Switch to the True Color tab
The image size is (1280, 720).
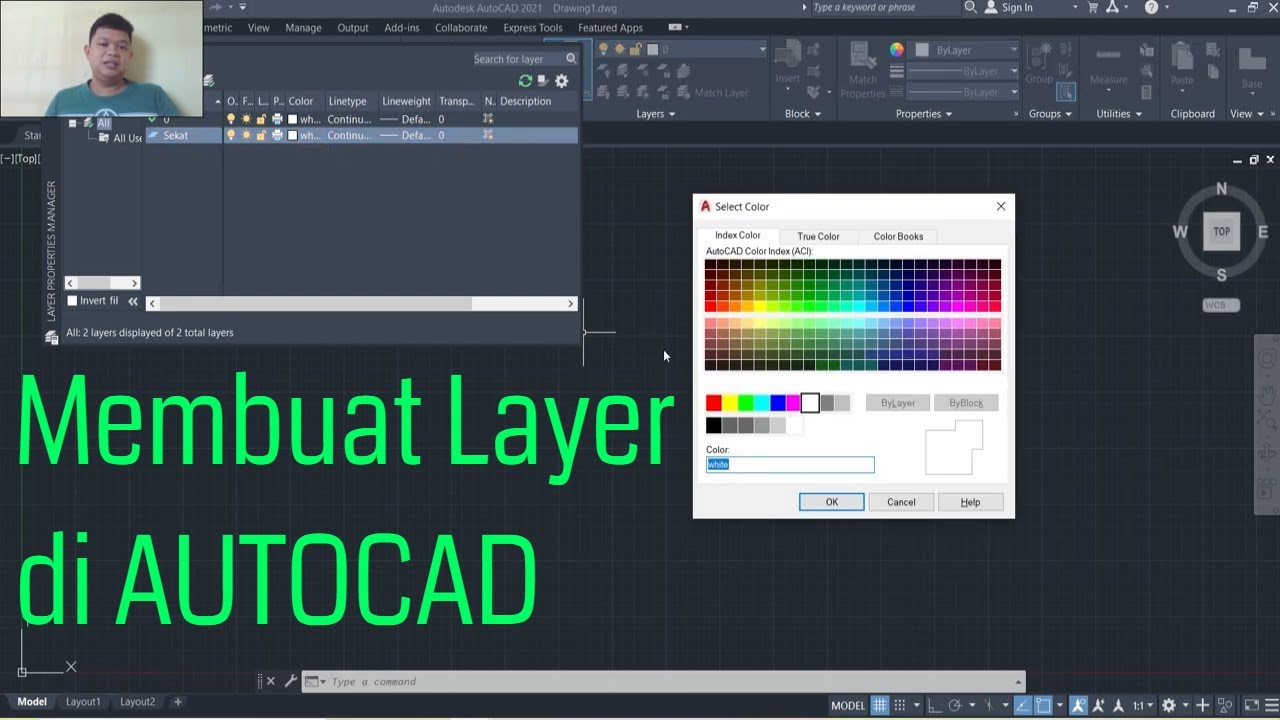(x=818, y=236)
